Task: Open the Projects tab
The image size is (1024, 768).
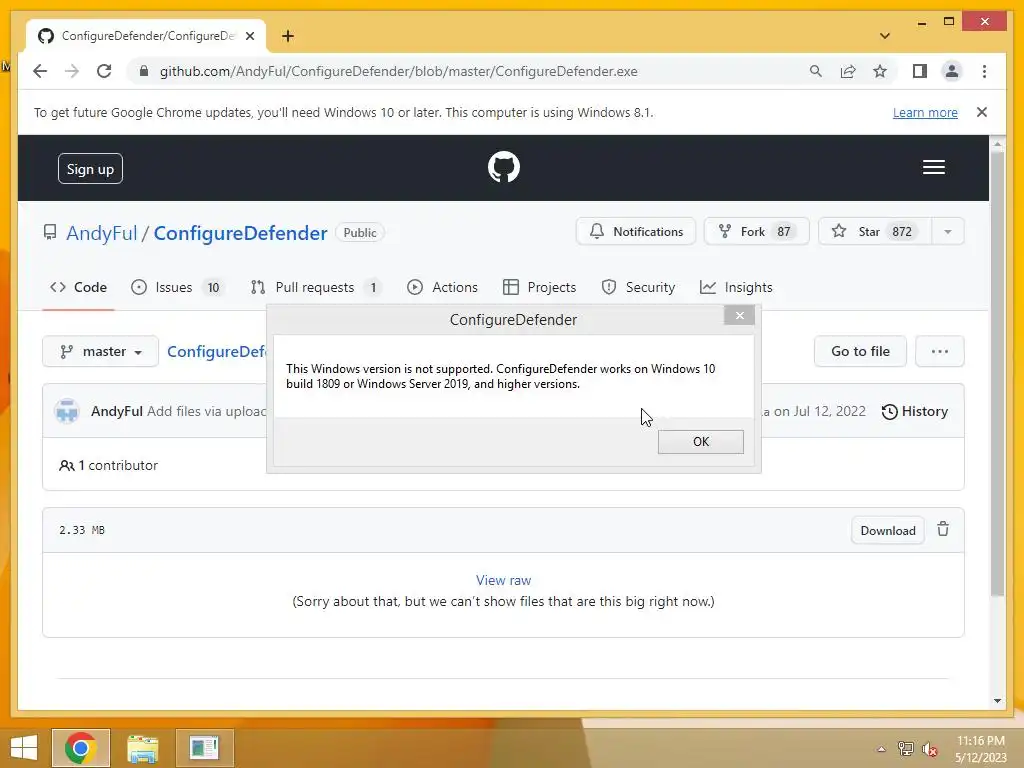Action: click(539, 287)
